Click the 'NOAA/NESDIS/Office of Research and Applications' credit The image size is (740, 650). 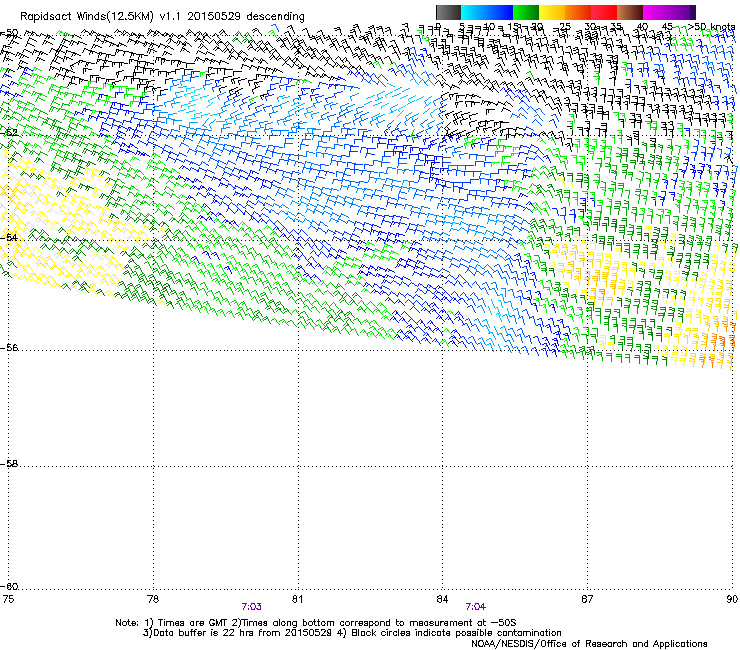tap(589, 644)
